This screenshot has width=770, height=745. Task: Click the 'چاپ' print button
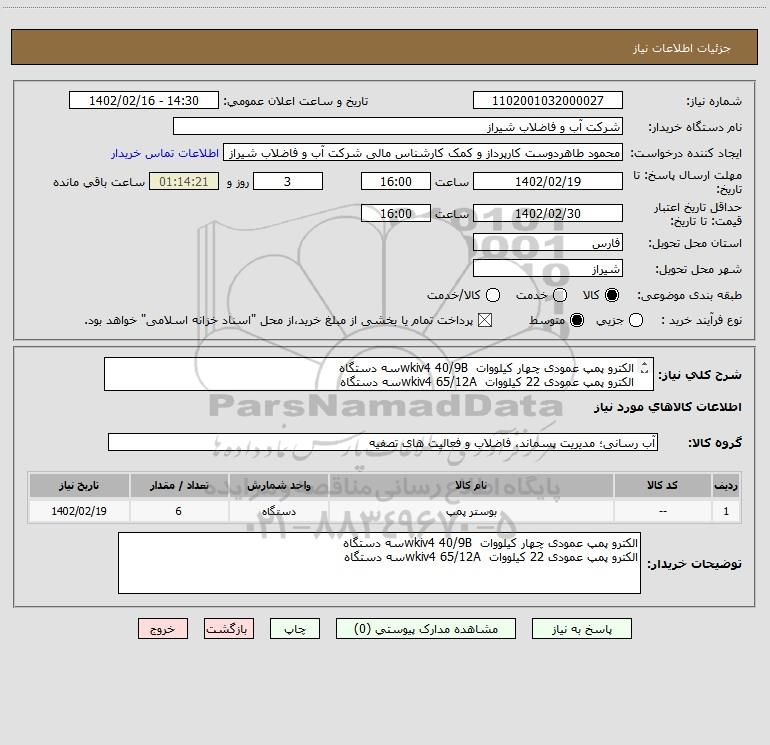click(x=295, y=629)
